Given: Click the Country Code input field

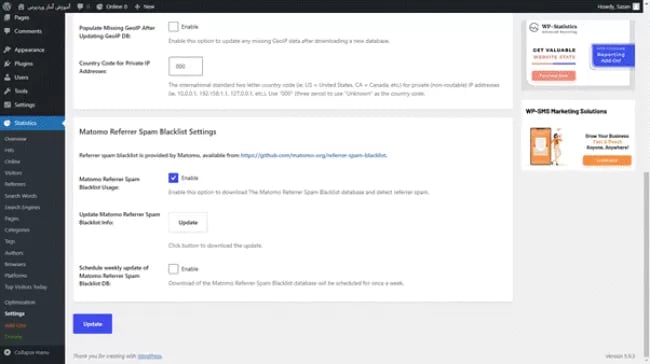Looking at the screenshot, I should 185,66.
